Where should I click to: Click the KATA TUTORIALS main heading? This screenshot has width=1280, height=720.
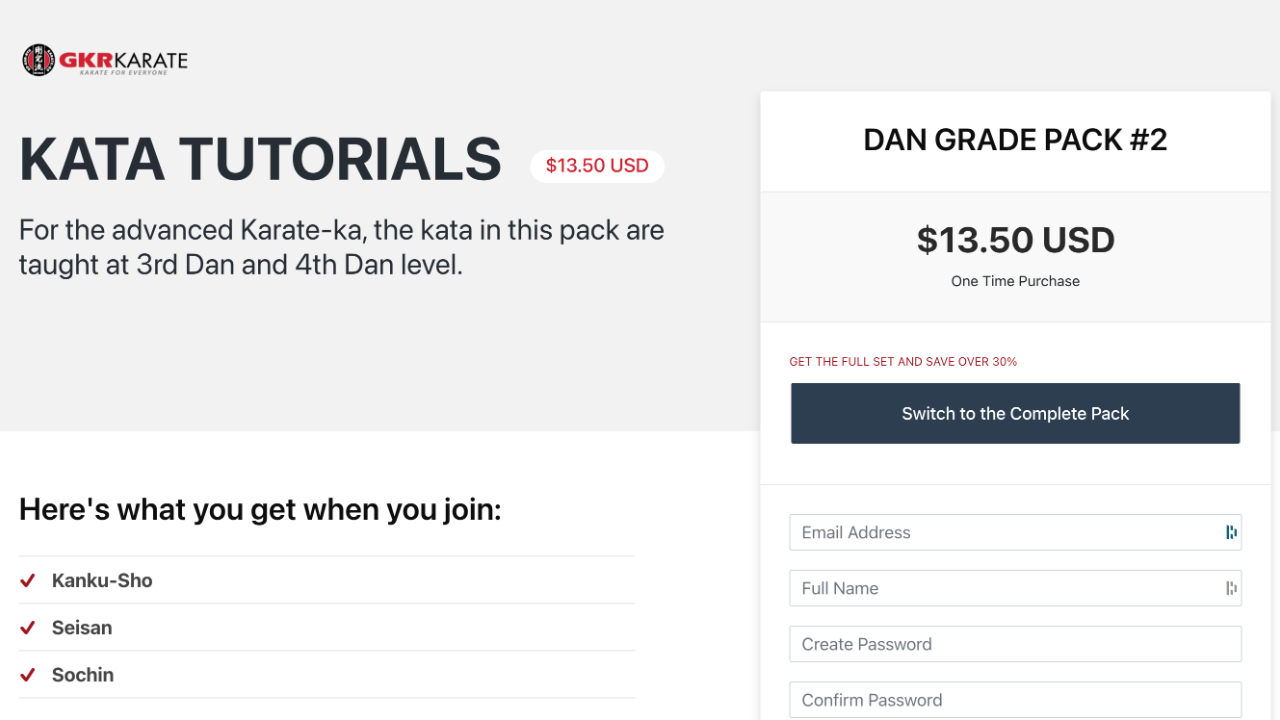click(x=260, y=160)
